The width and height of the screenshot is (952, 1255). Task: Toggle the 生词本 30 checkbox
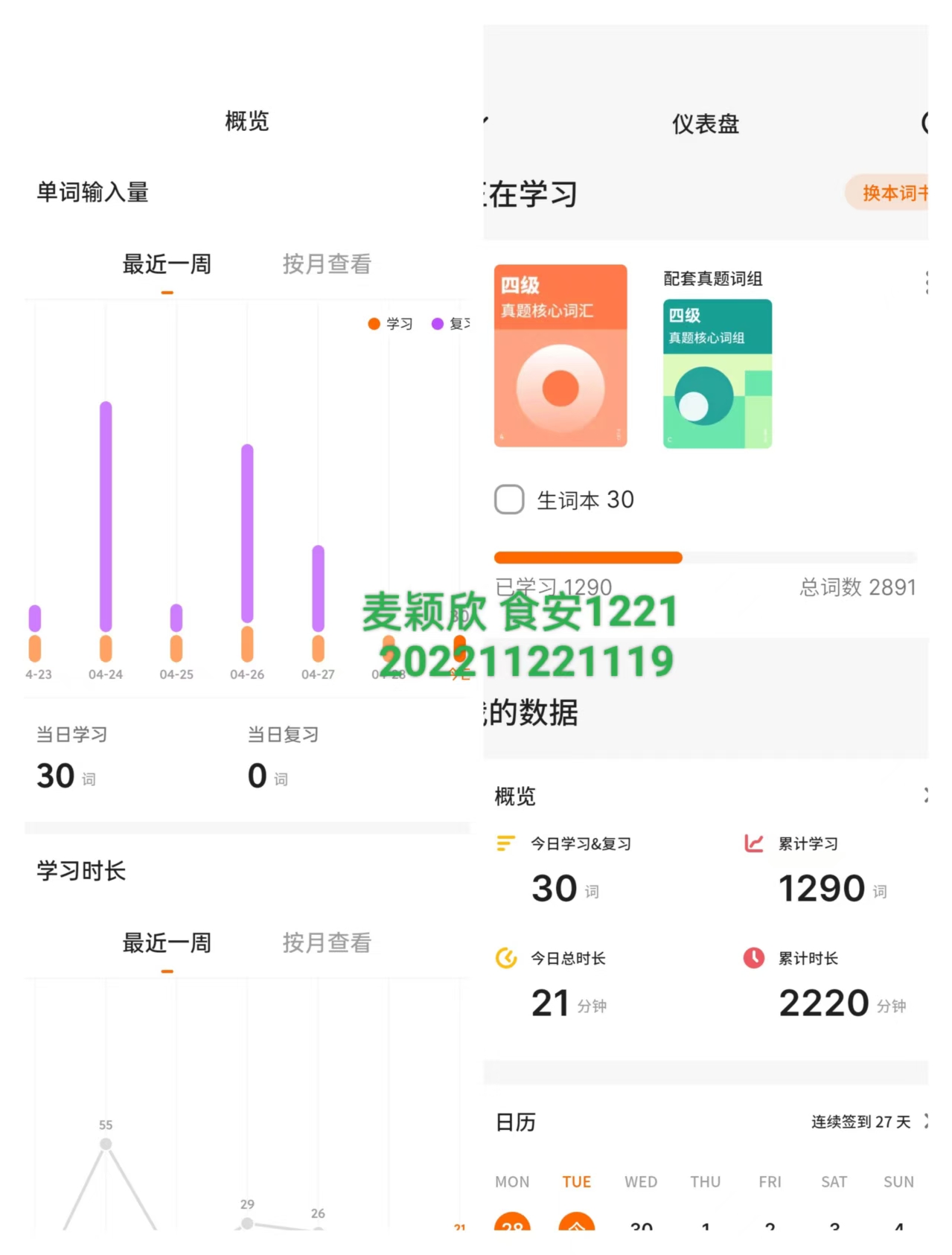[x=509, y=499]
